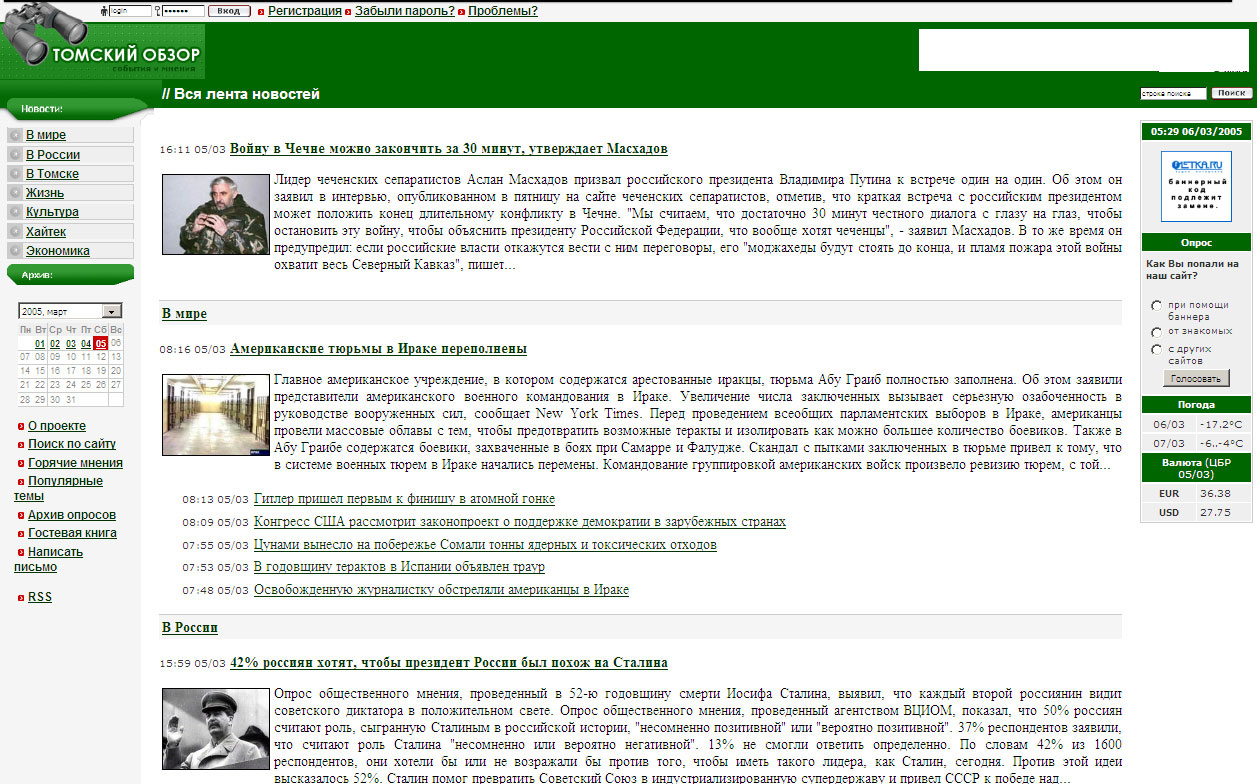
Task: Click the user icon beside login field
Action: click(x=106, y=11)
